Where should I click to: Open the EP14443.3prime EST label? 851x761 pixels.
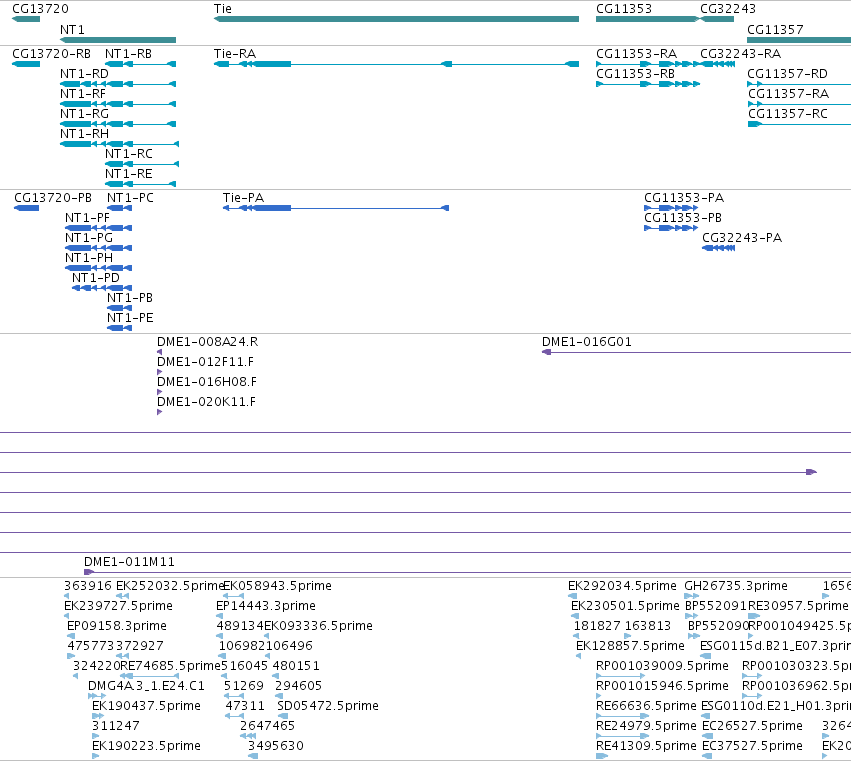(x=266, y=606)
